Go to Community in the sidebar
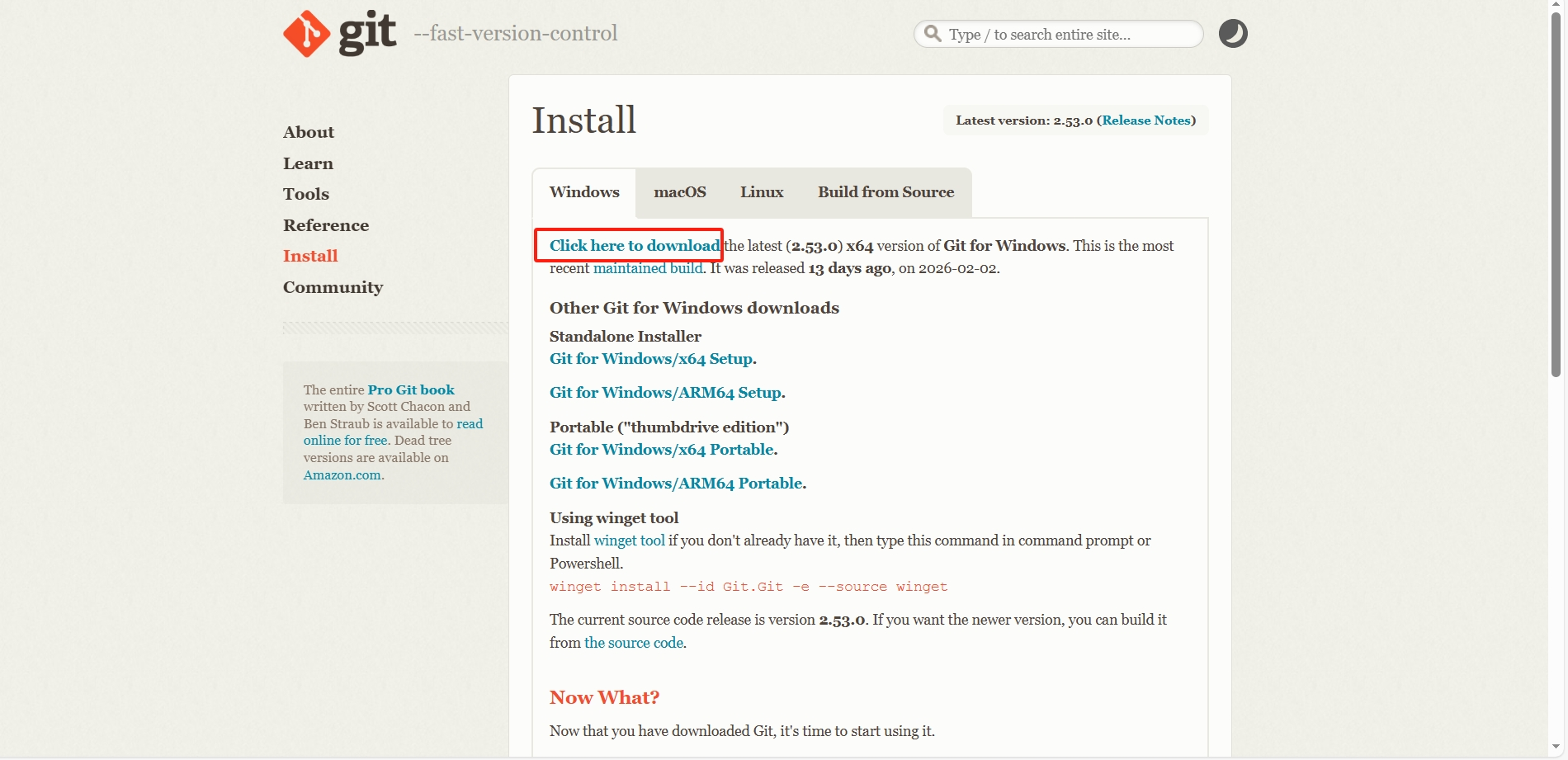 pyautogui.click(x=333, y=287)
